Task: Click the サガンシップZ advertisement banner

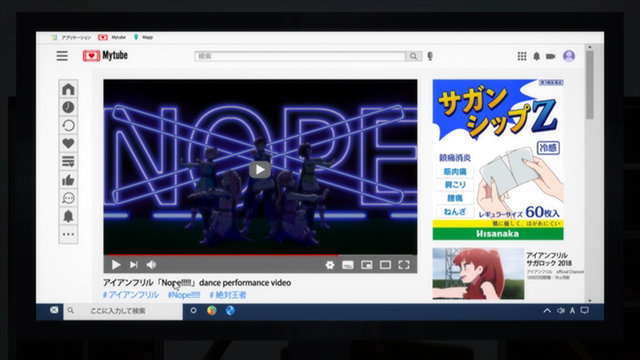Action: [x=498, y=160]
